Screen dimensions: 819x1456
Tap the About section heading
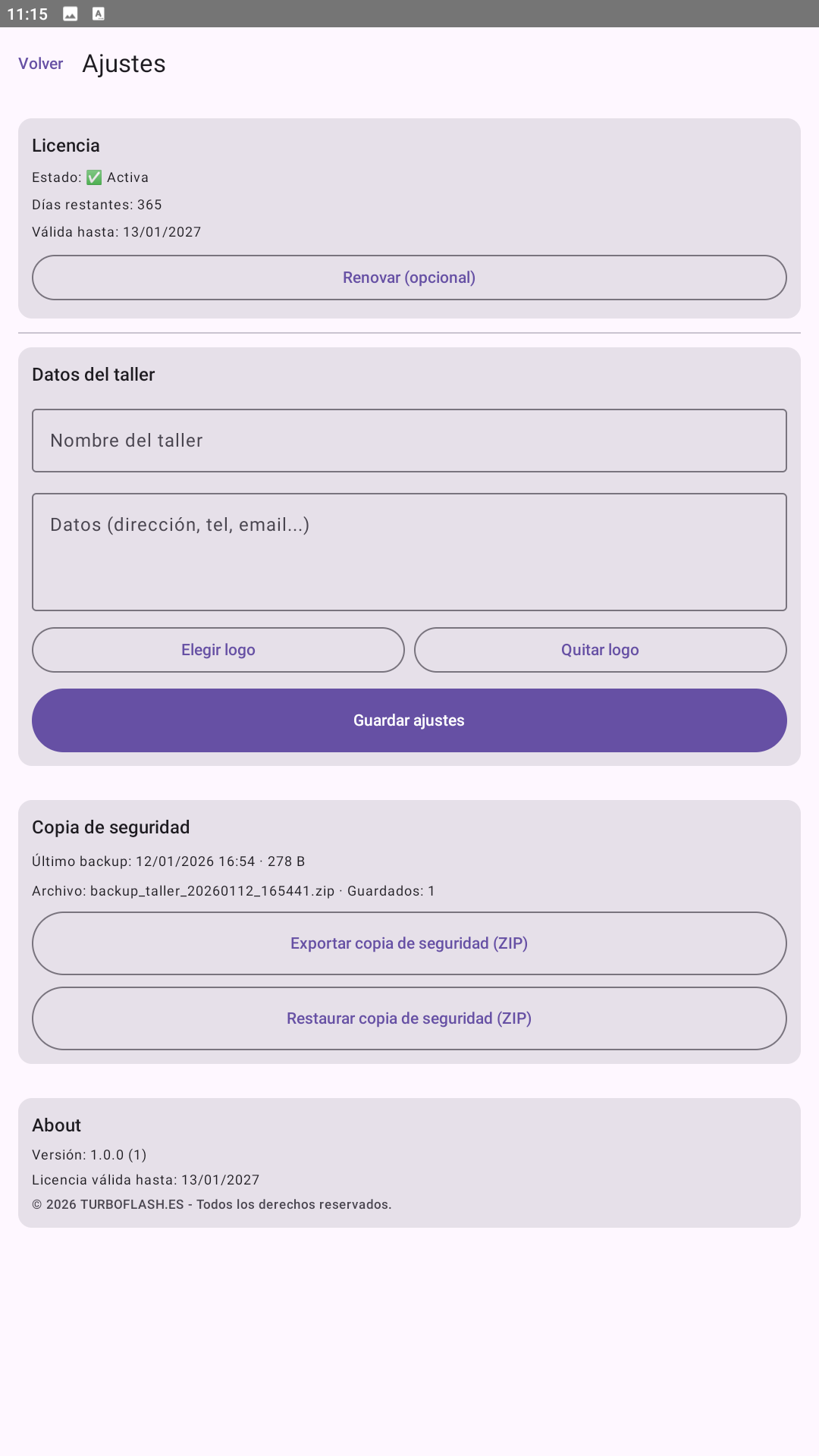[57, 1125]
